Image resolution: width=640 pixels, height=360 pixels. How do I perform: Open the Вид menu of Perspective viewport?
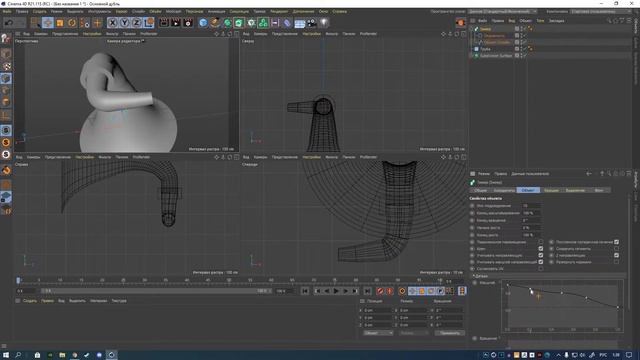[27, 34]
